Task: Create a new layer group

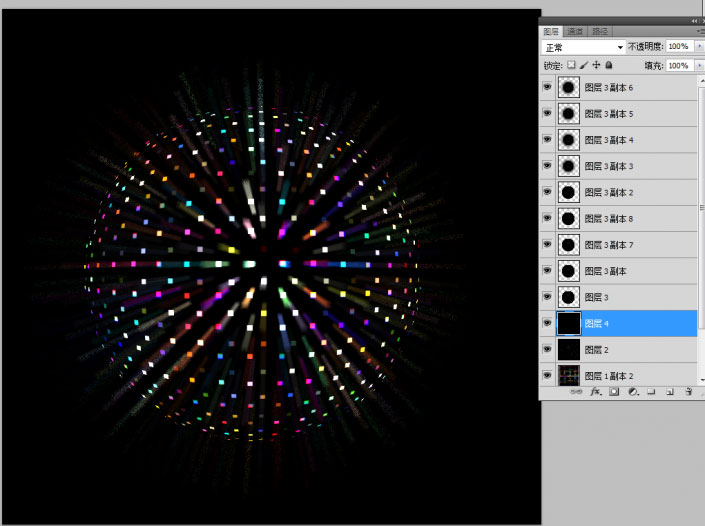Action: tap(652, 393)
